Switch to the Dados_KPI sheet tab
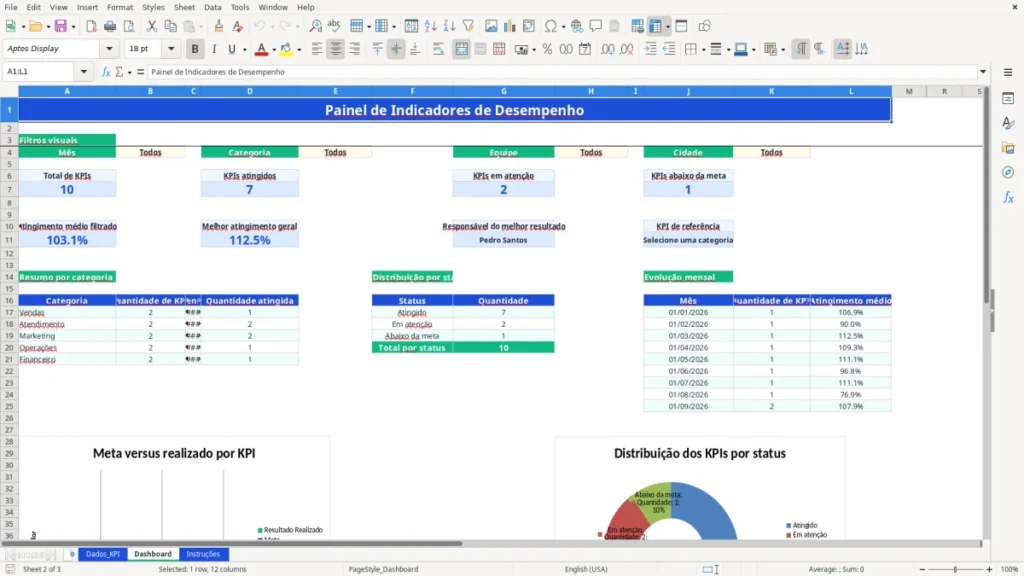The image size is (1024, 576). coord(103,554)
